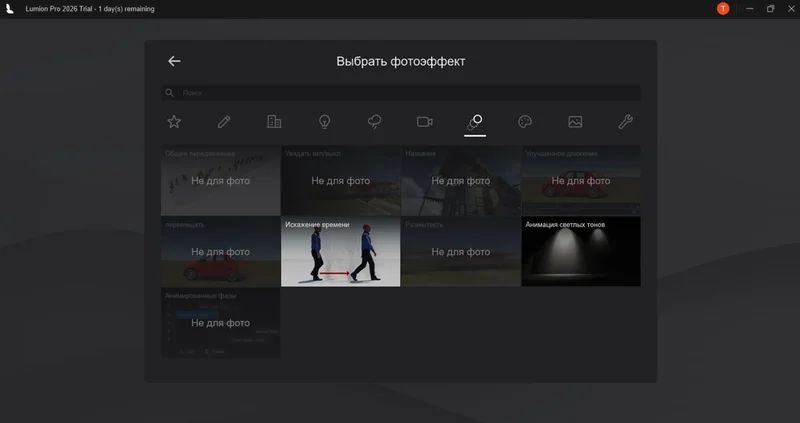
Task: Choose the 'Анимация светлых тонов' effect
Action: 581,252
